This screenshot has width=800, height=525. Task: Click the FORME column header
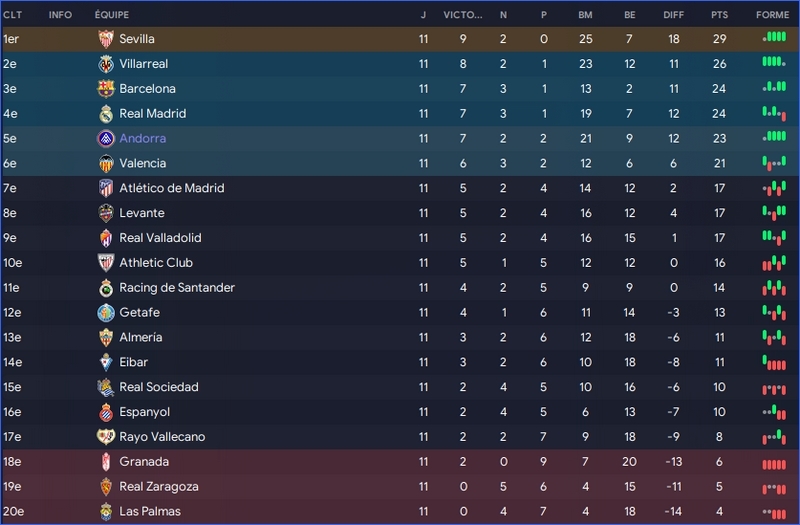(x=772, y=15)
